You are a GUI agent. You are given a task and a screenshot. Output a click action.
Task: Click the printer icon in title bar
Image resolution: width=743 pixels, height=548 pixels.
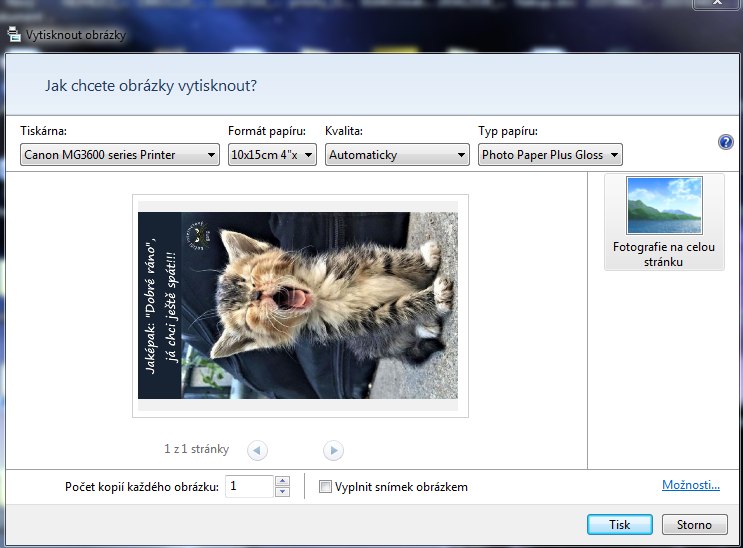[14, 35]
